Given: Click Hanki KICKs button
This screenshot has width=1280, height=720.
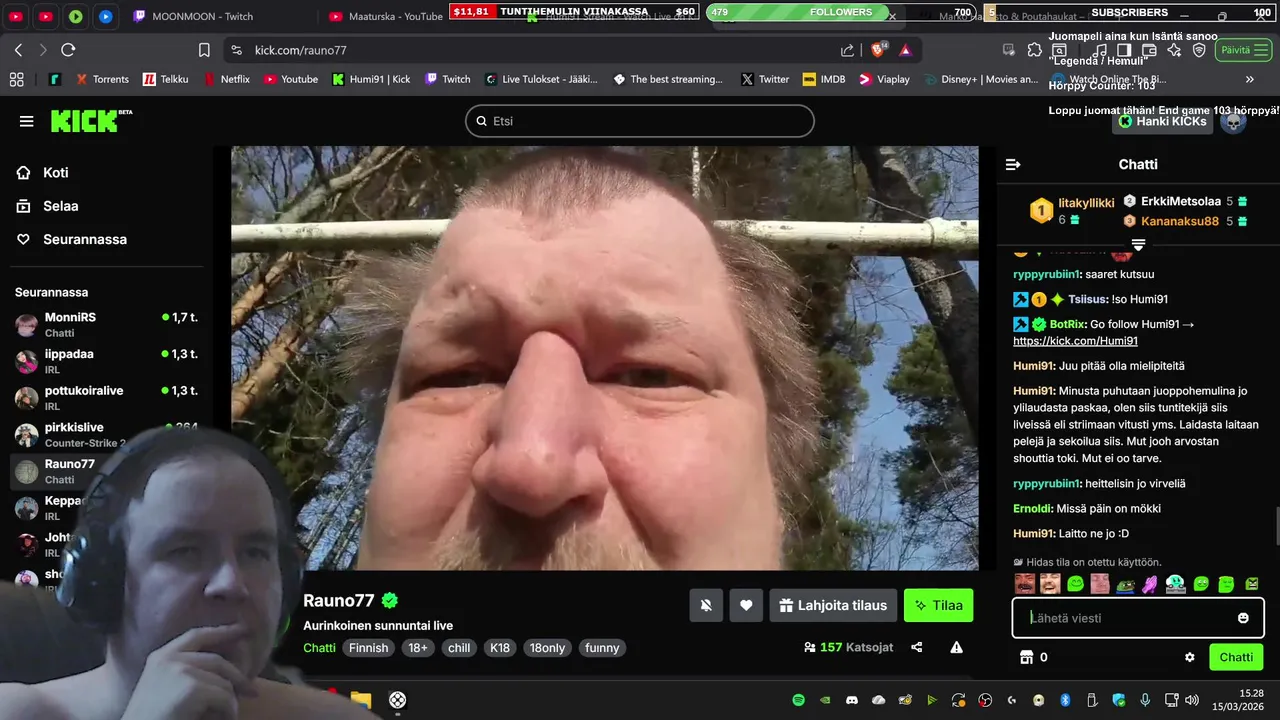Looking at the screenshot, I should coord(1162,121).
